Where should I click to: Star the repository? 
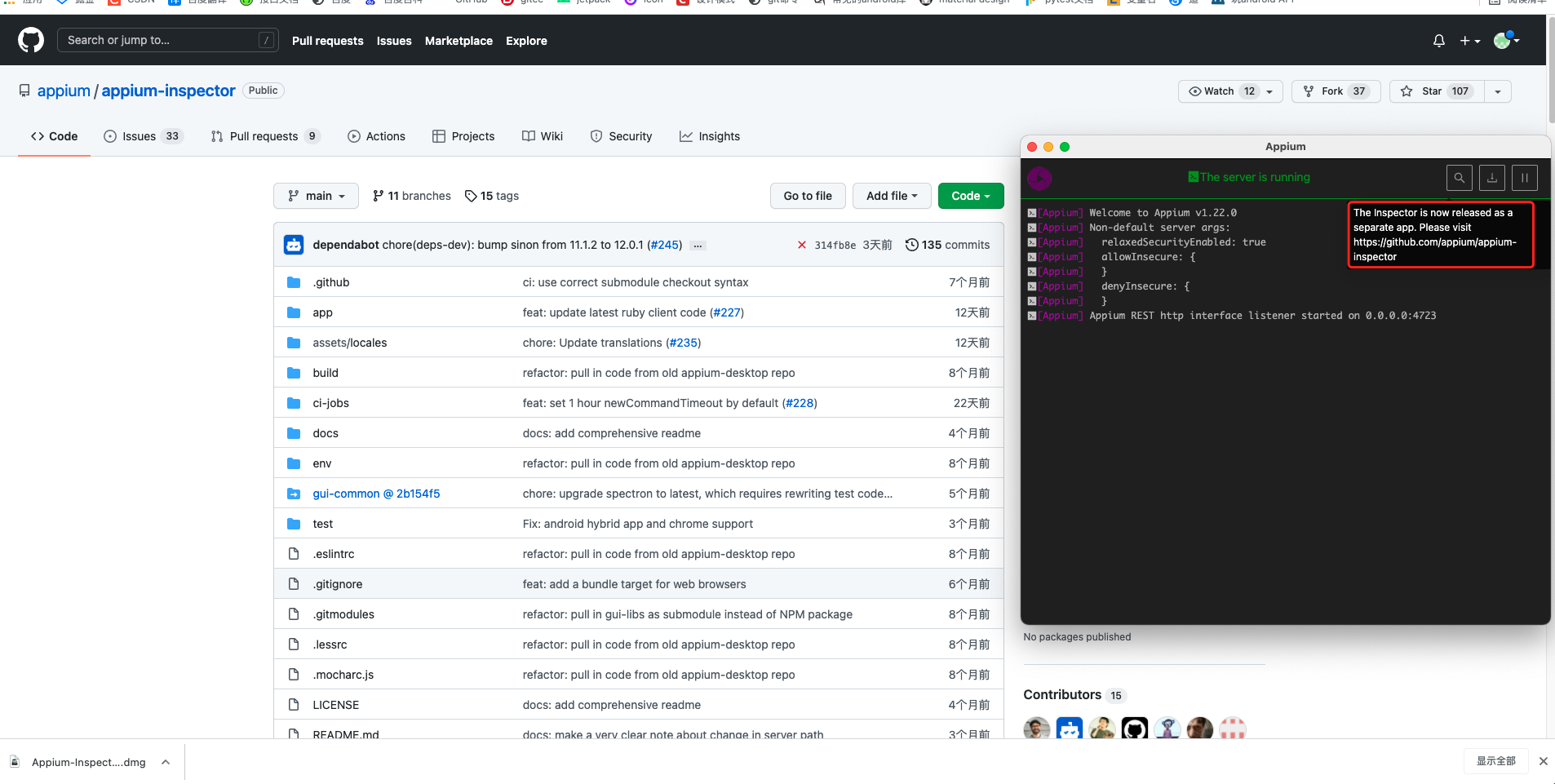point(1437,91)
